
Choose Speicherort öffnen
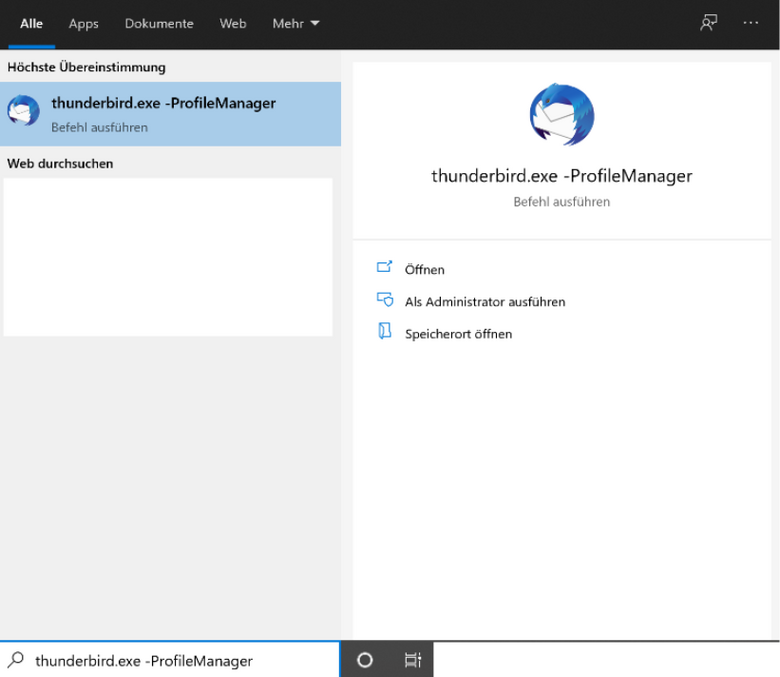[x=458, y=334]
